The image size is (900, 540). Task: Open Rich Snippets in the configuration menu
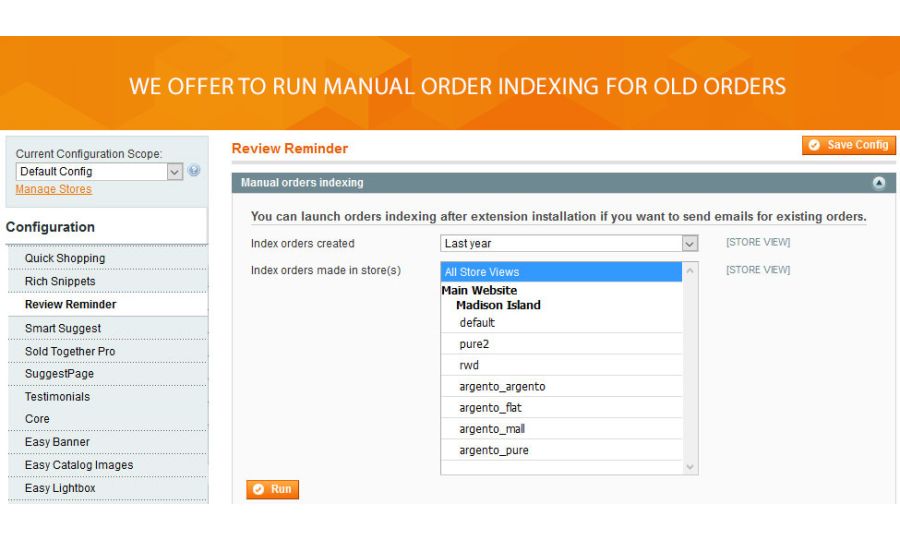(60, 281)
